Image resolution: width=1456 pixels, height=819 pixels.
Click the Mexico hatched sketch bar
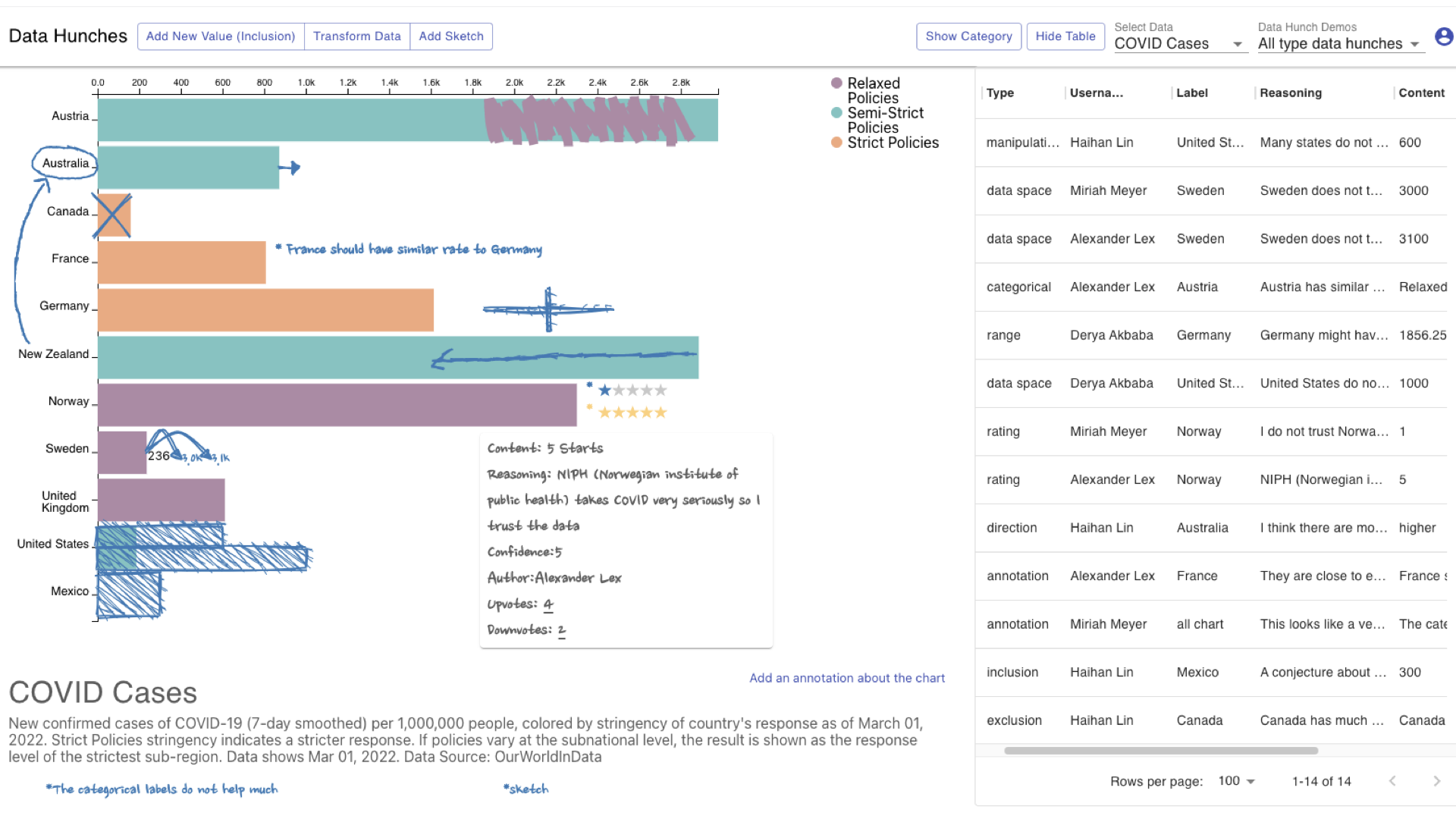[129, 595]
